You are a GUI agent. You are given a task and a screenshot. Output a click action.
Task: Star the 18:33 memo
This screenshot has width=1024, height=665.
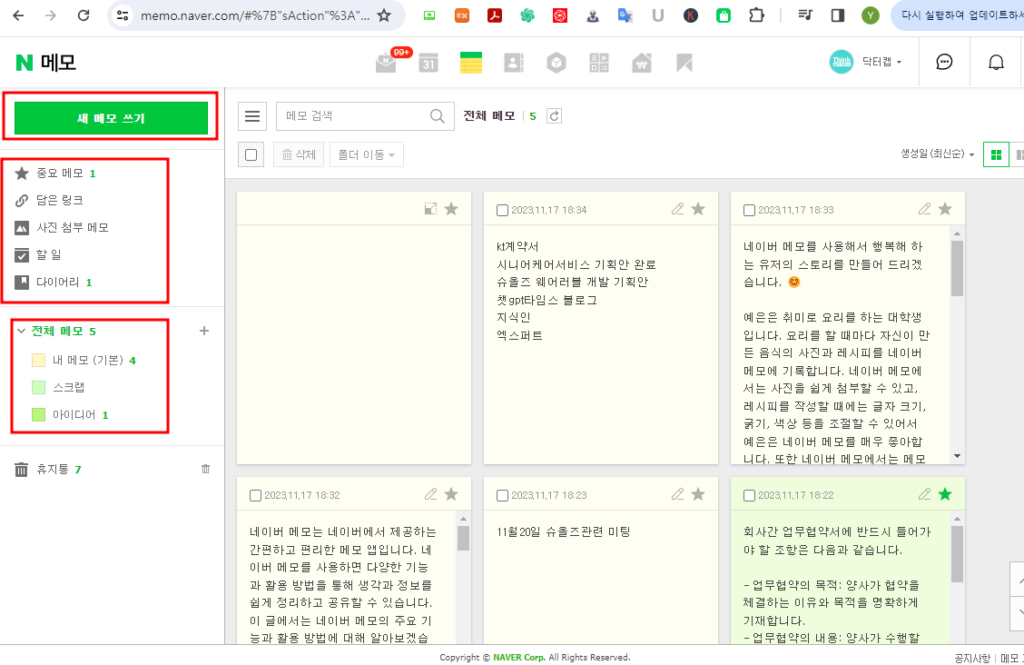(x=945, y=209)
